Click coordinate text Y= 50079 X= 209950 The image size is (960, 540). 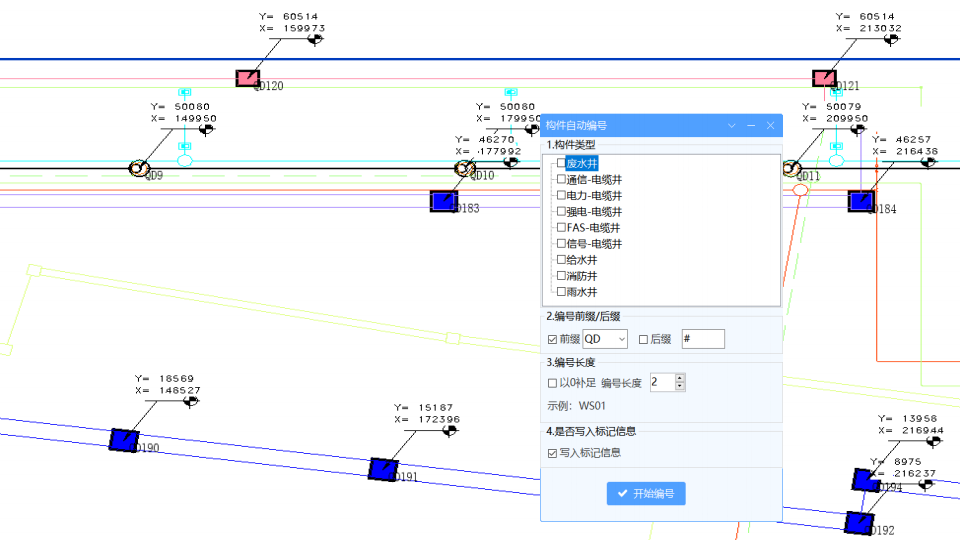tap(835, 113)
